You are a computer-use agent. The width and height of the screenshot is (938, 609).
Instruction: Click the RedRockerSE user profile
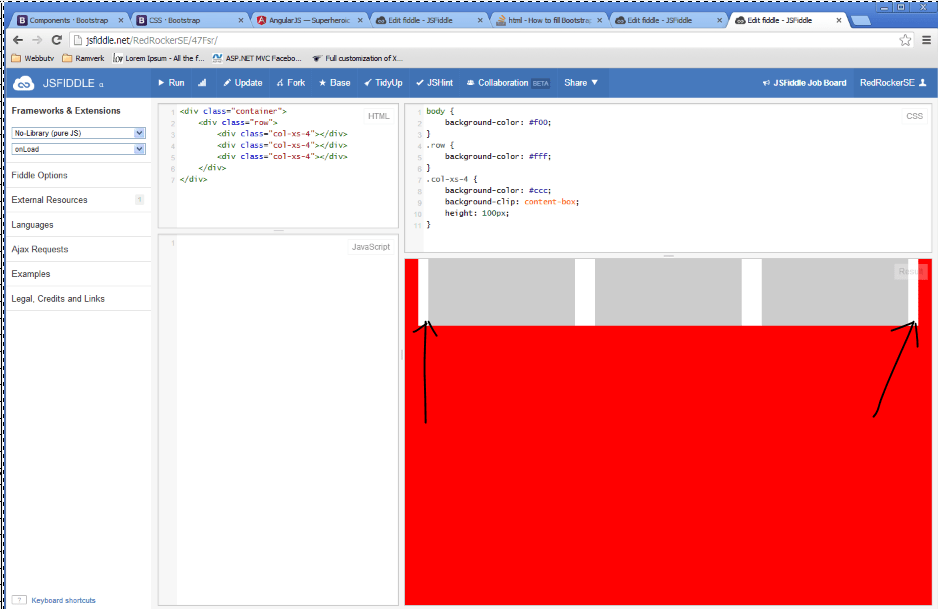pos(886,83)
